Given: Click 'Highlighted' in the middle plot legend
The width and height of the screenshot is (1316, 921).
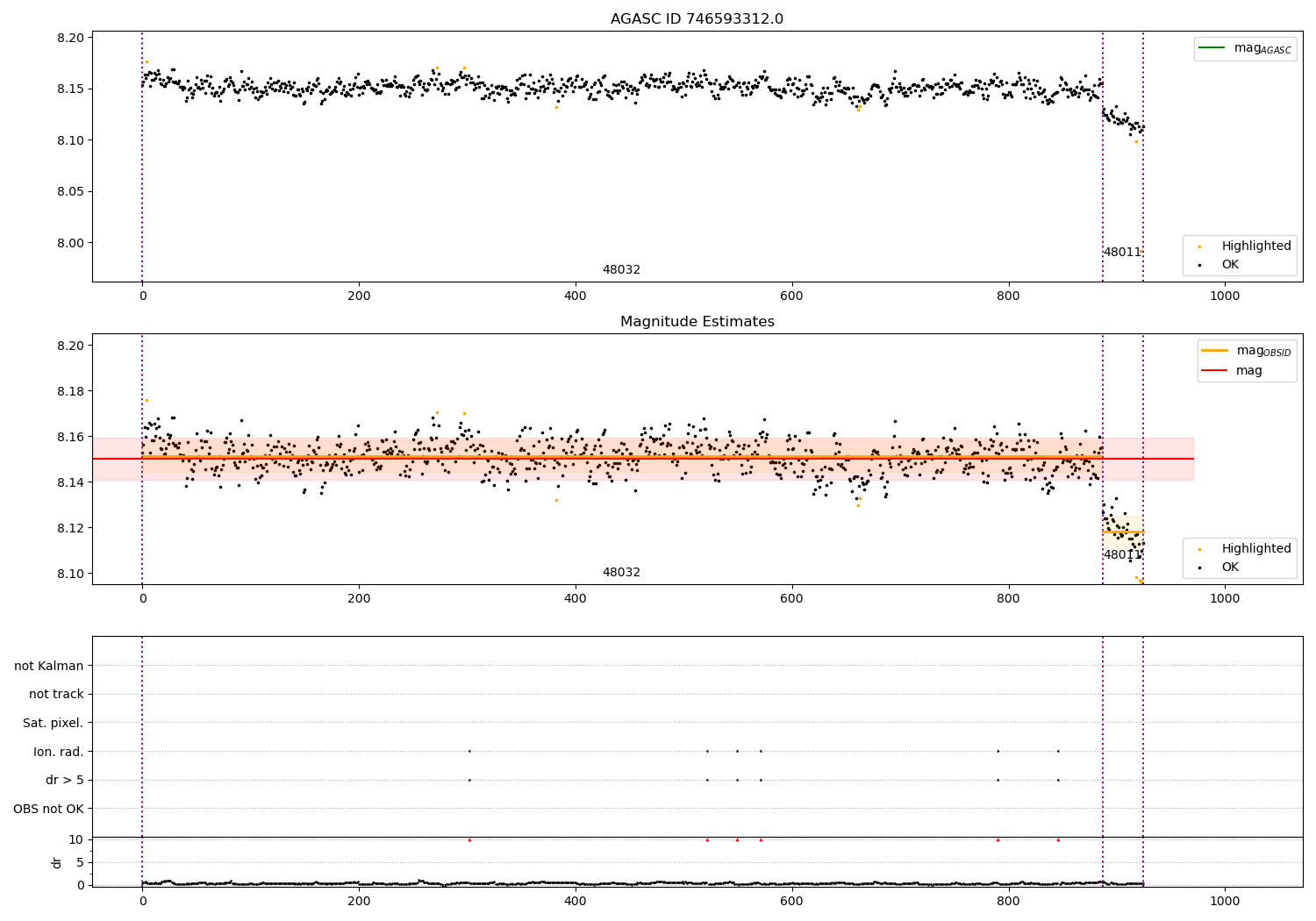Looking at the screenshot, I should pos(1244,549).
